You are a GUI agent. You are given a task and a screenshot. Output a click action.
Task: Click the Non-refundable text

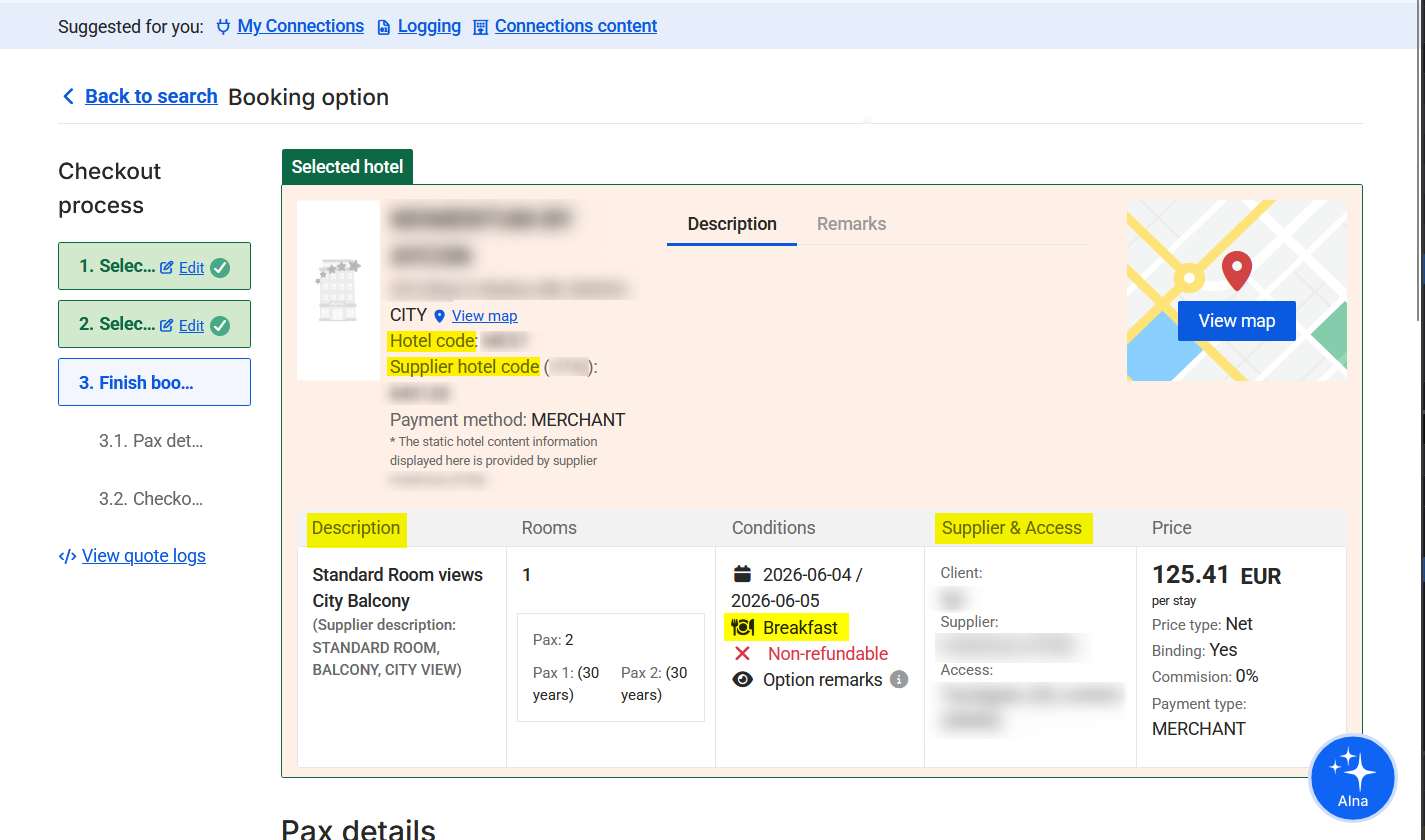pyautogui.click(x=828, y=654)
